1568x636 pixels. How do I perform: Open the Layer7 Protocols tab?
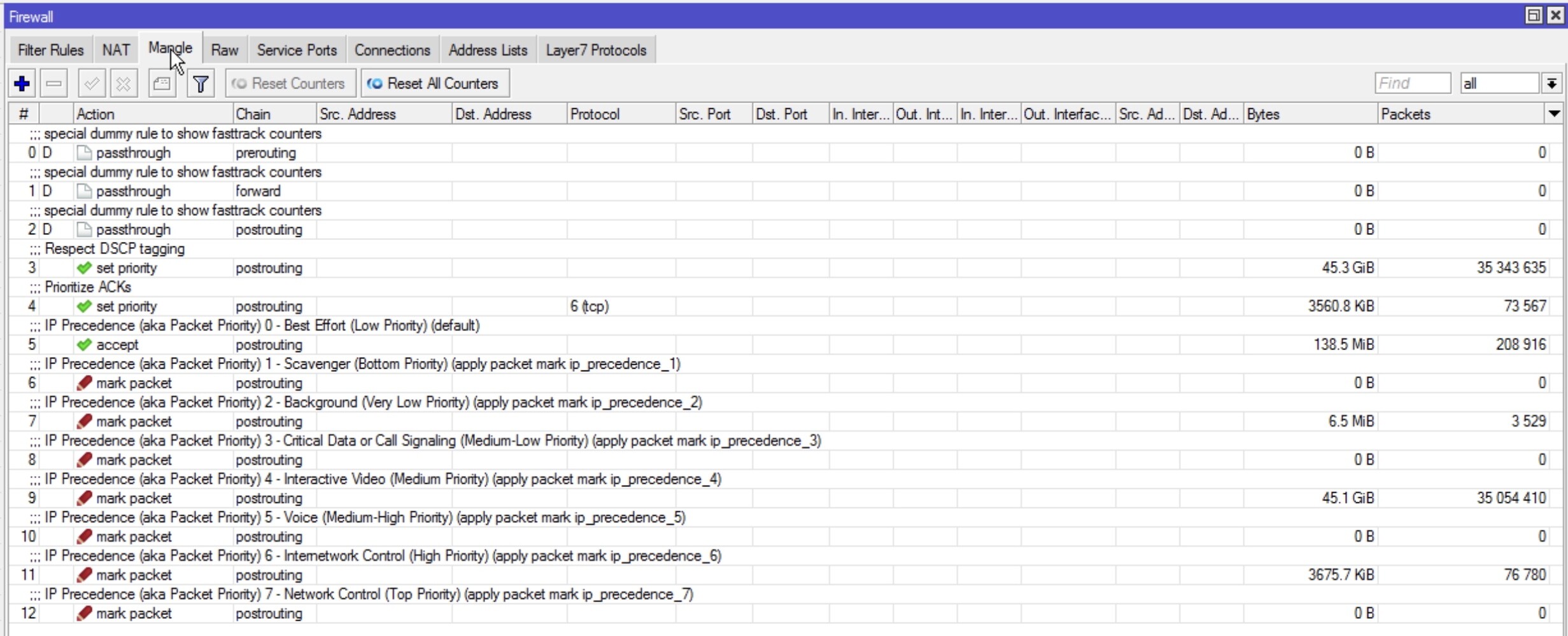pyautogui.click(x=596, y=50)
